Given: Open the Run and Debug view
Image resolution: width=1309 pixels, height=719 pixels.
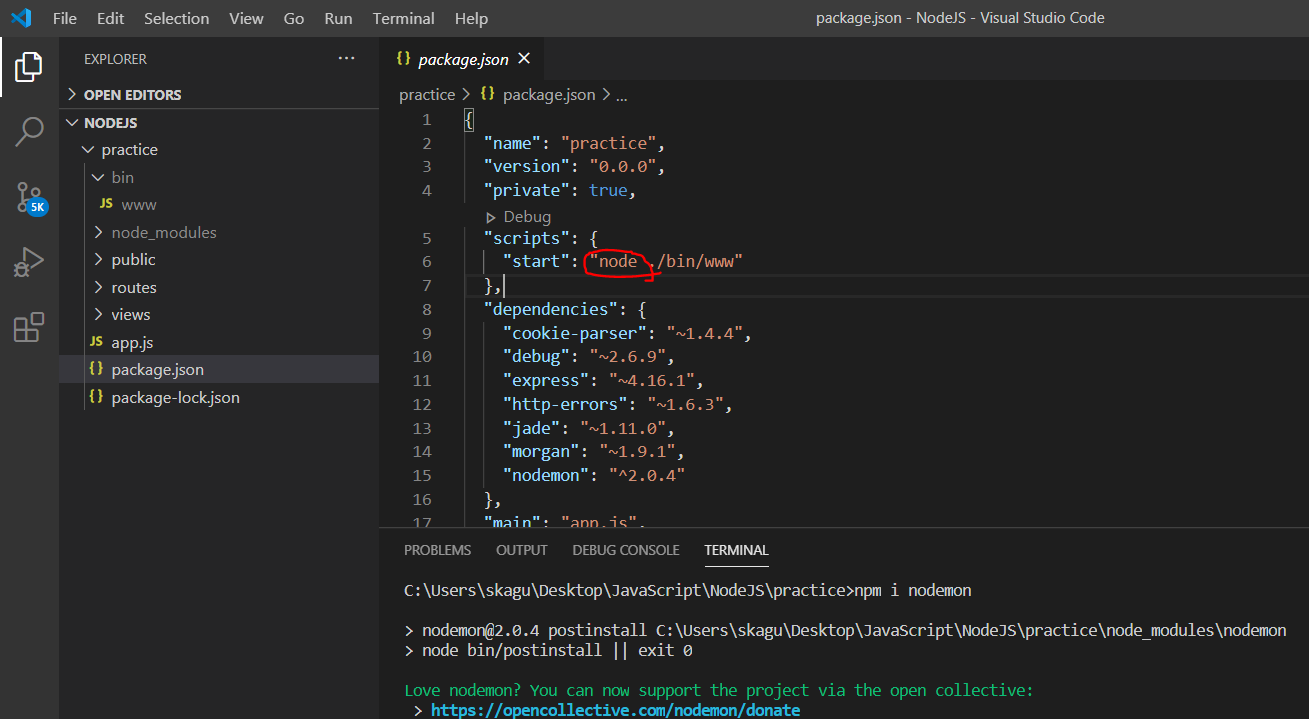Looking at the screenshot, I should point(29,262).
